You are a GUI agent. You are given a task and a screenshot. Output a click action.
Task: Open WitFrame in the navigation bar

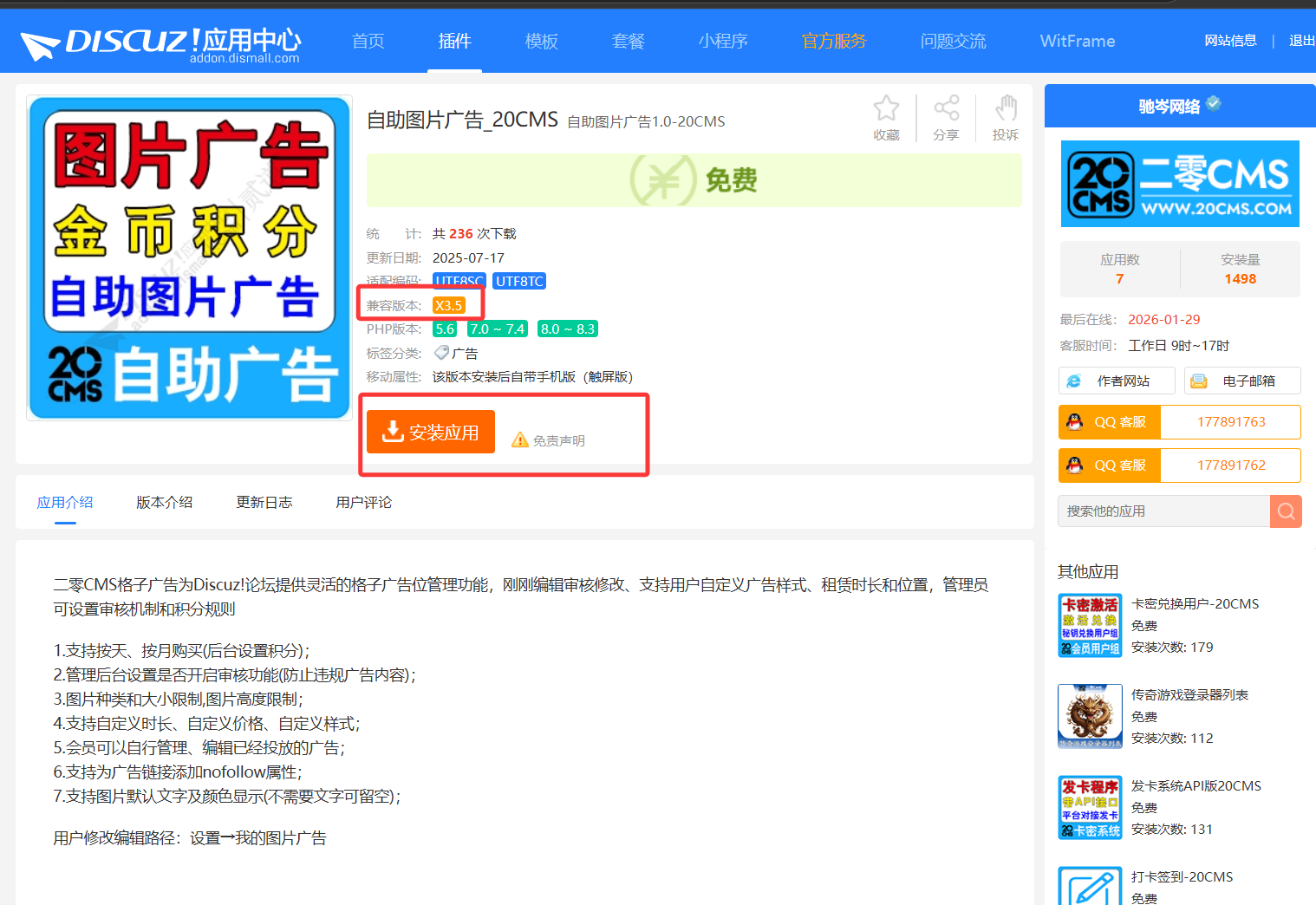coord(1078,41)
